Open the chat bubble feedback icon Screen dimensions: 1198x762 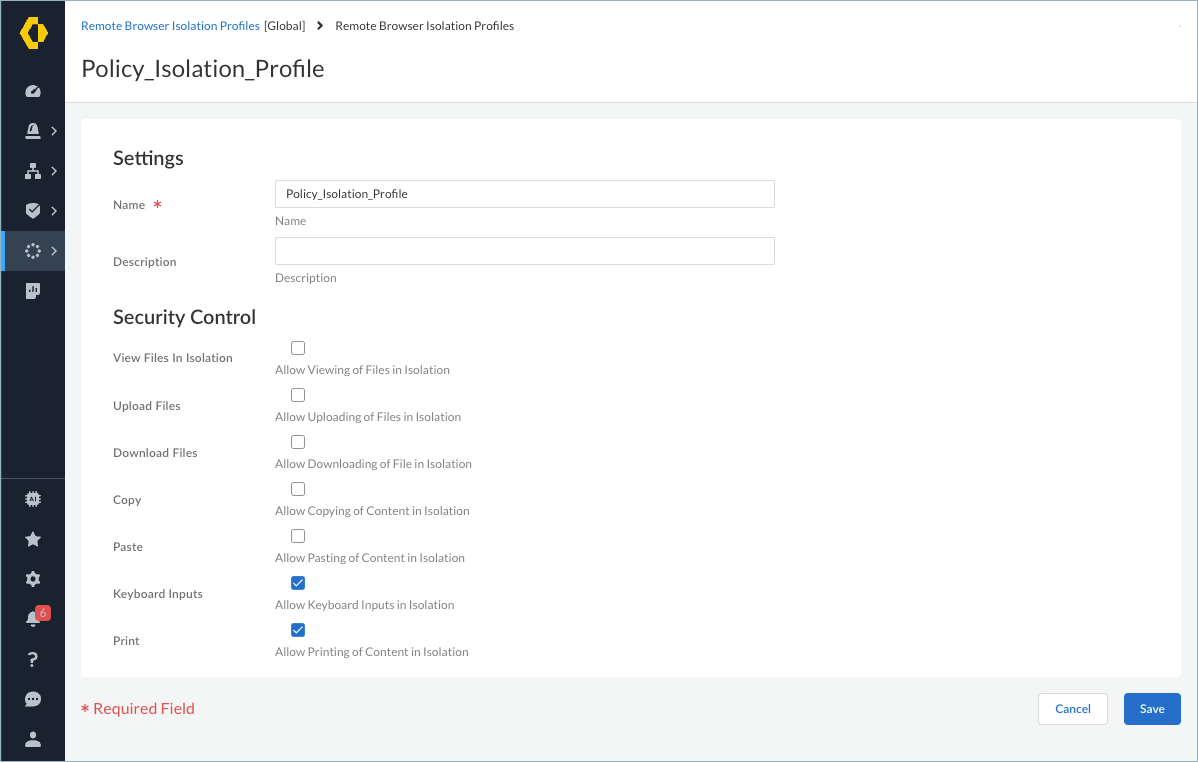click(33, 699)
